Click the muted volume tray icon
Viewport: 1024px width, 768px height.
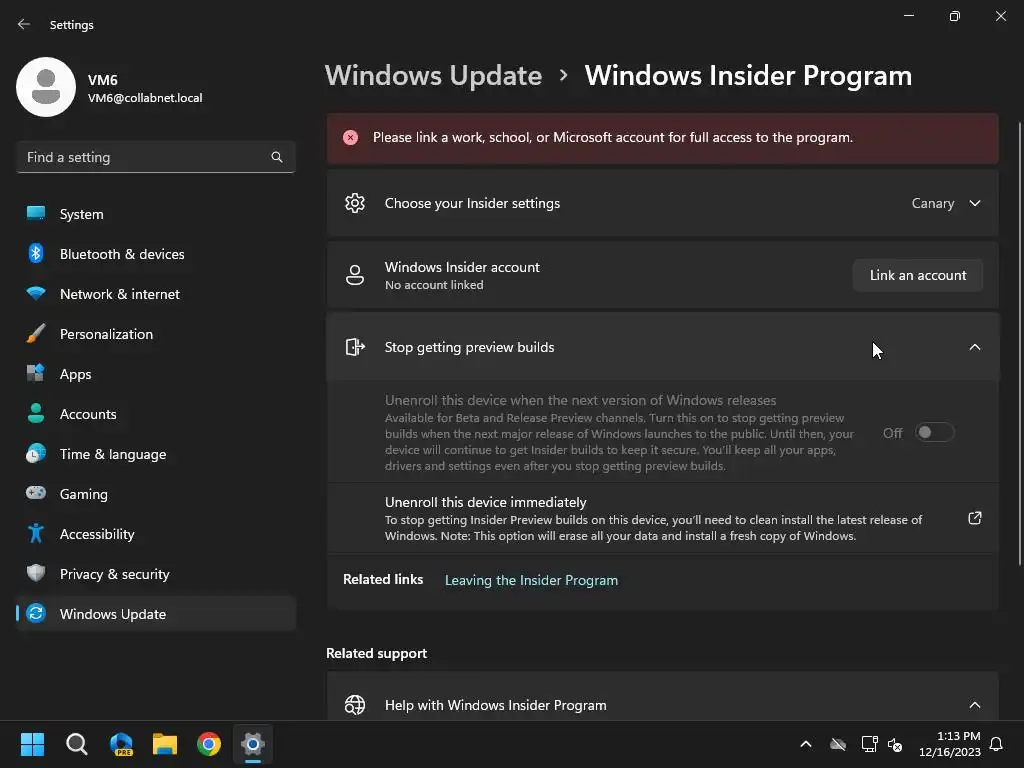pos(895,744)
